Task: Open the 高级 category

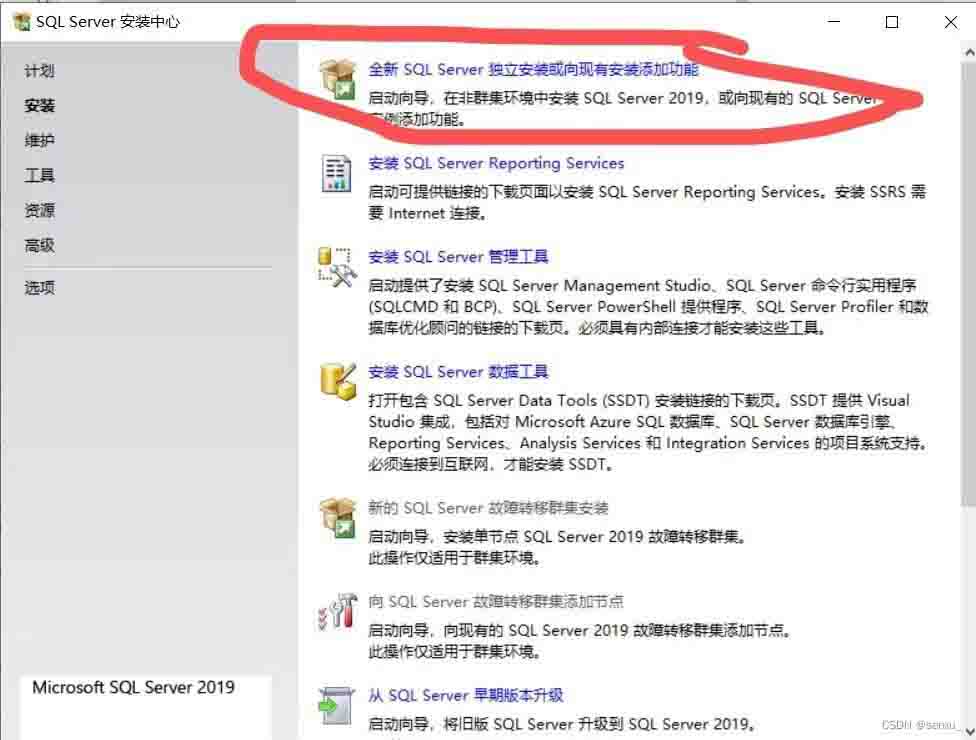Action: [x=39, y=245]
